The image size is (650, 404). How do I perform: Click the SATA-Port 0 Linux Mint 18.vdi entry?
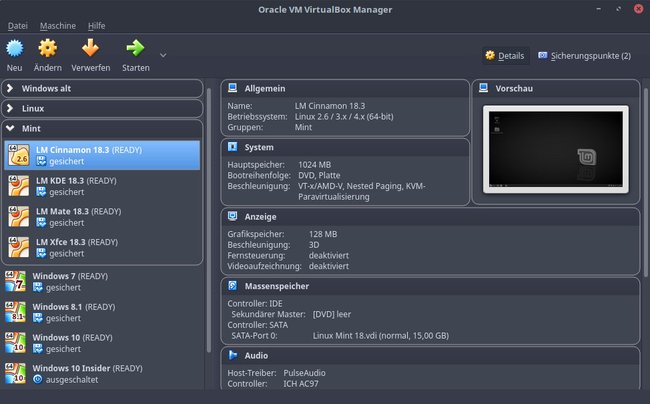381,336
